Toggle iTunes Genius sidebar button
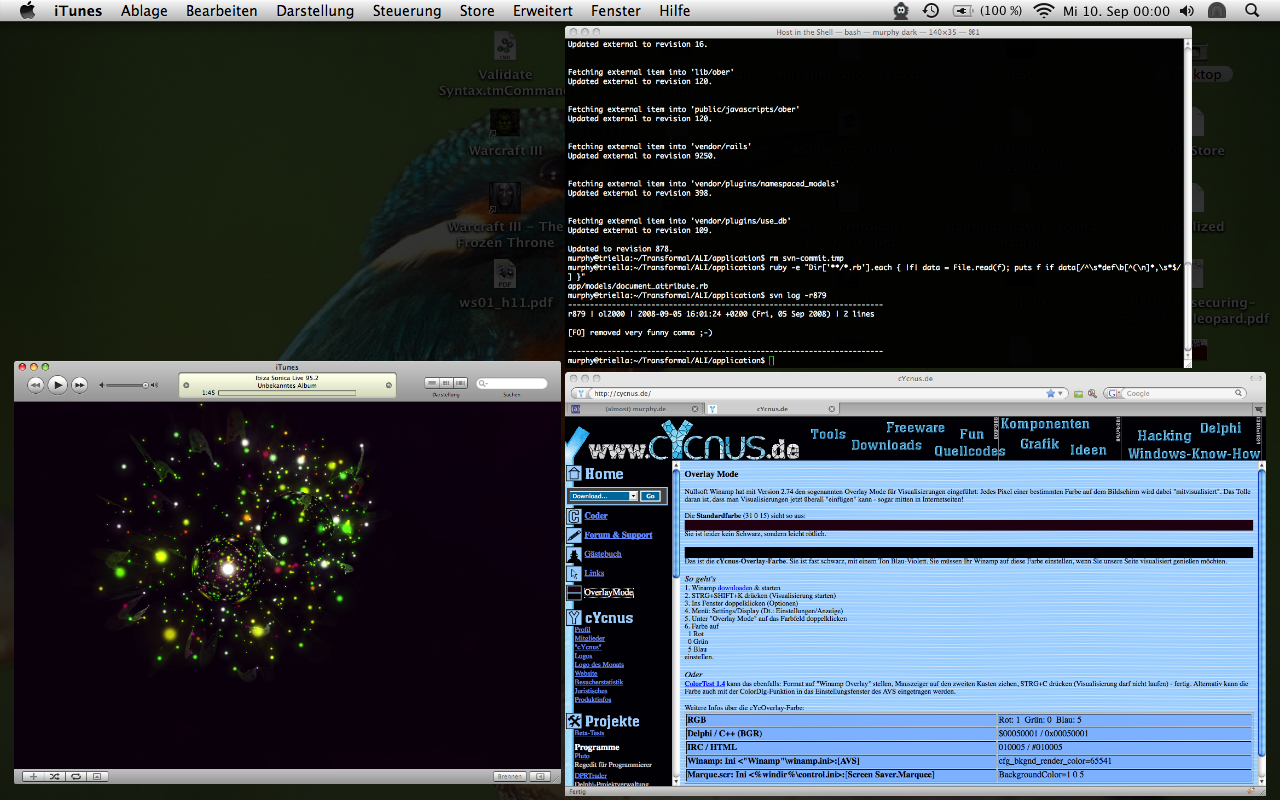This screenshot has height=800, width=1280. (539, 776)
